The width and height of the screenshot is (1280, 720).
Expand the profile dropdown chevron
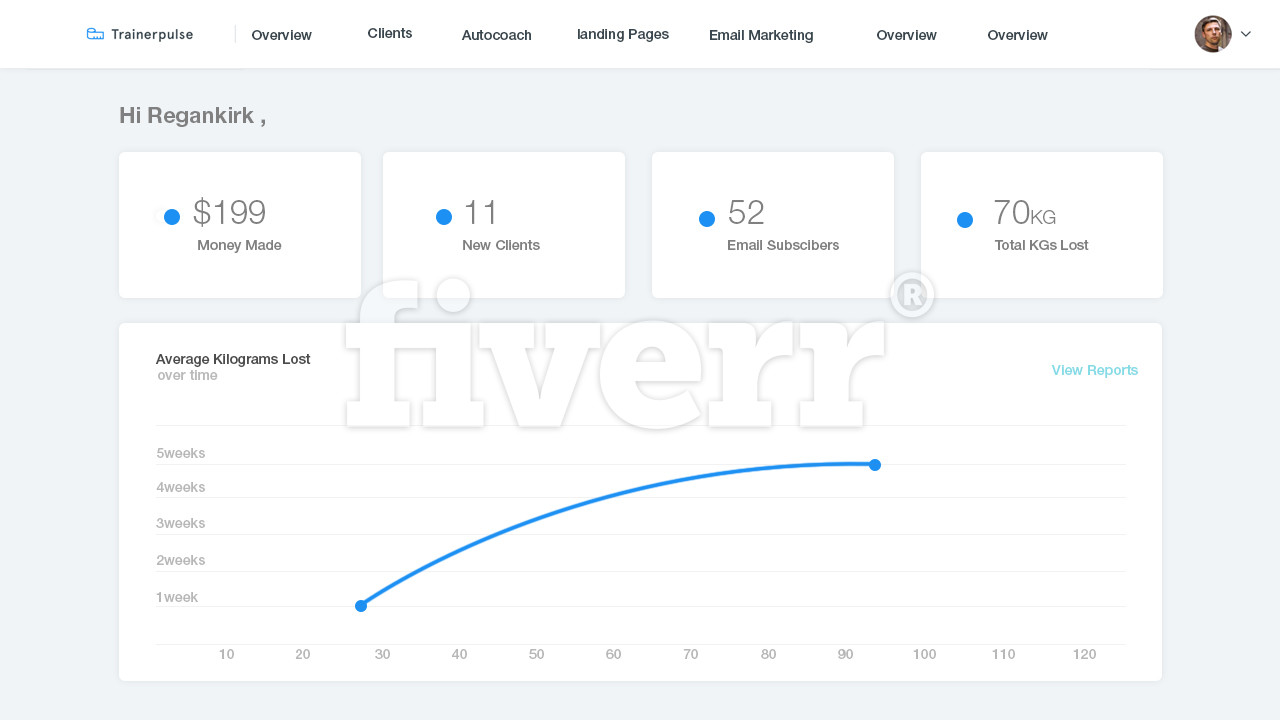(1246, 34)
